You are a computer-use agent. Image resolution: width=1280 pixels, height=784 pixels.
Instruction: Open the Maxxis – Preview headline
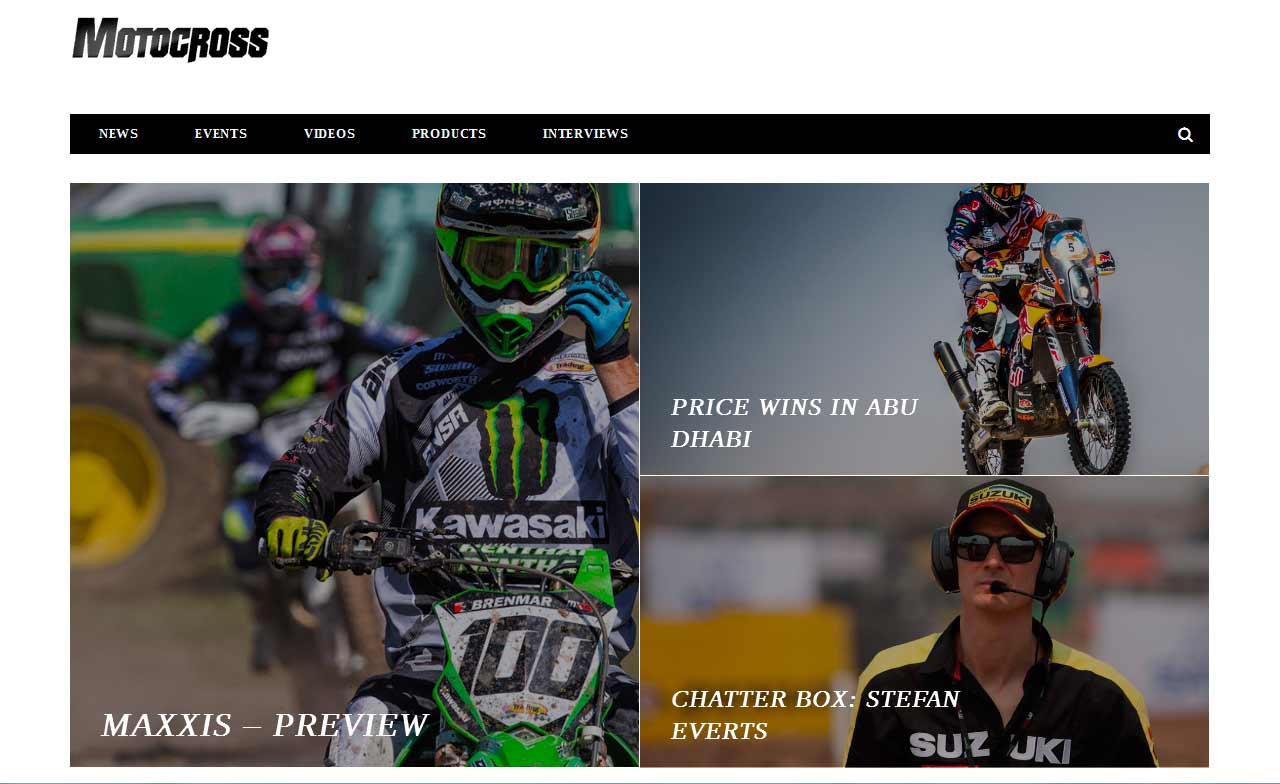(264, 725)
